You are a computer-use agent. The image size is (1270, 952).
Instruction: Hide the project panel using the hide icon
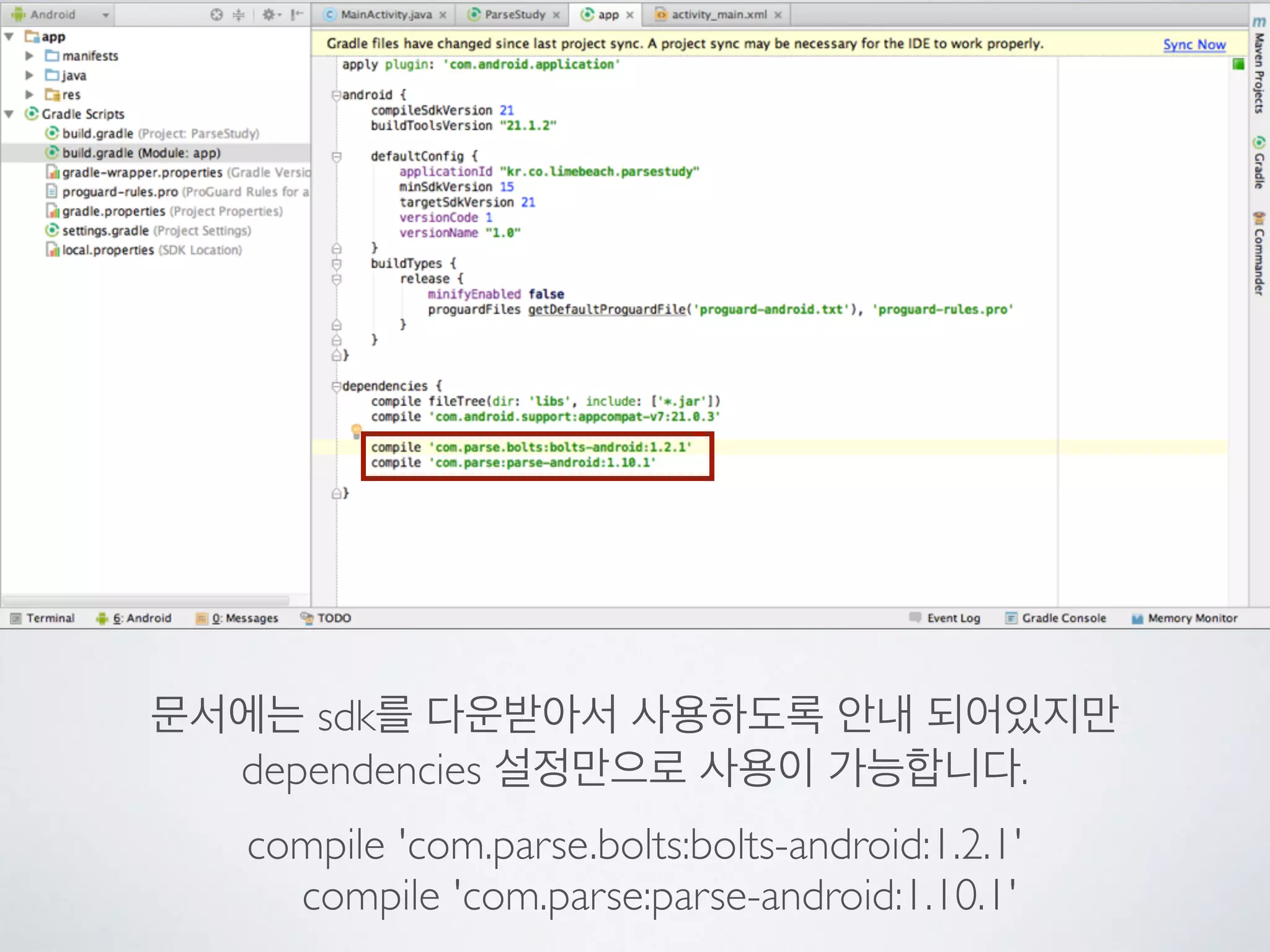tap(297, 14)
